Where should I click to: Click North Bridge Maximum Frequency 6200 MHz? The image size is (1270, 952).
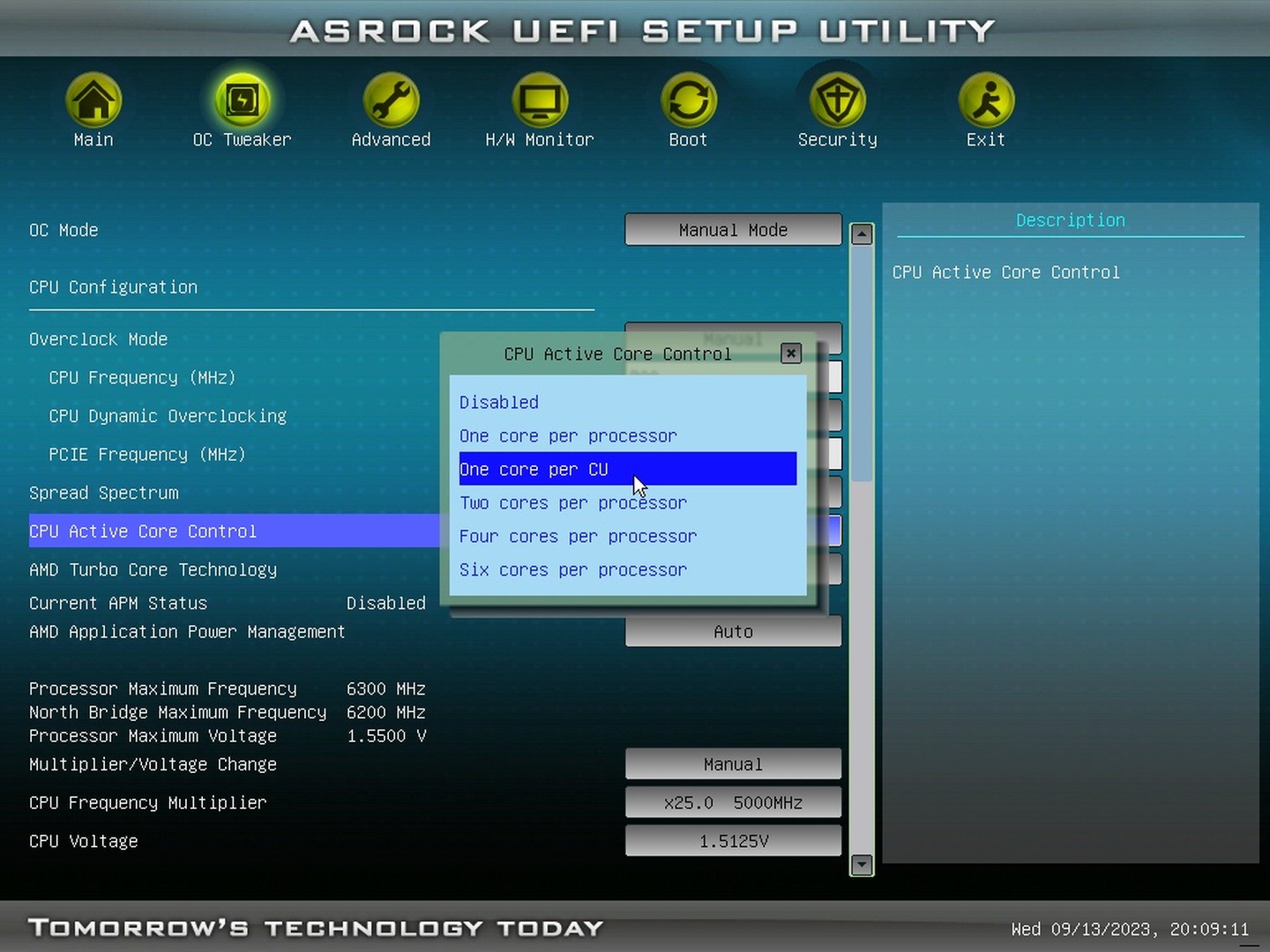[386, 712]
